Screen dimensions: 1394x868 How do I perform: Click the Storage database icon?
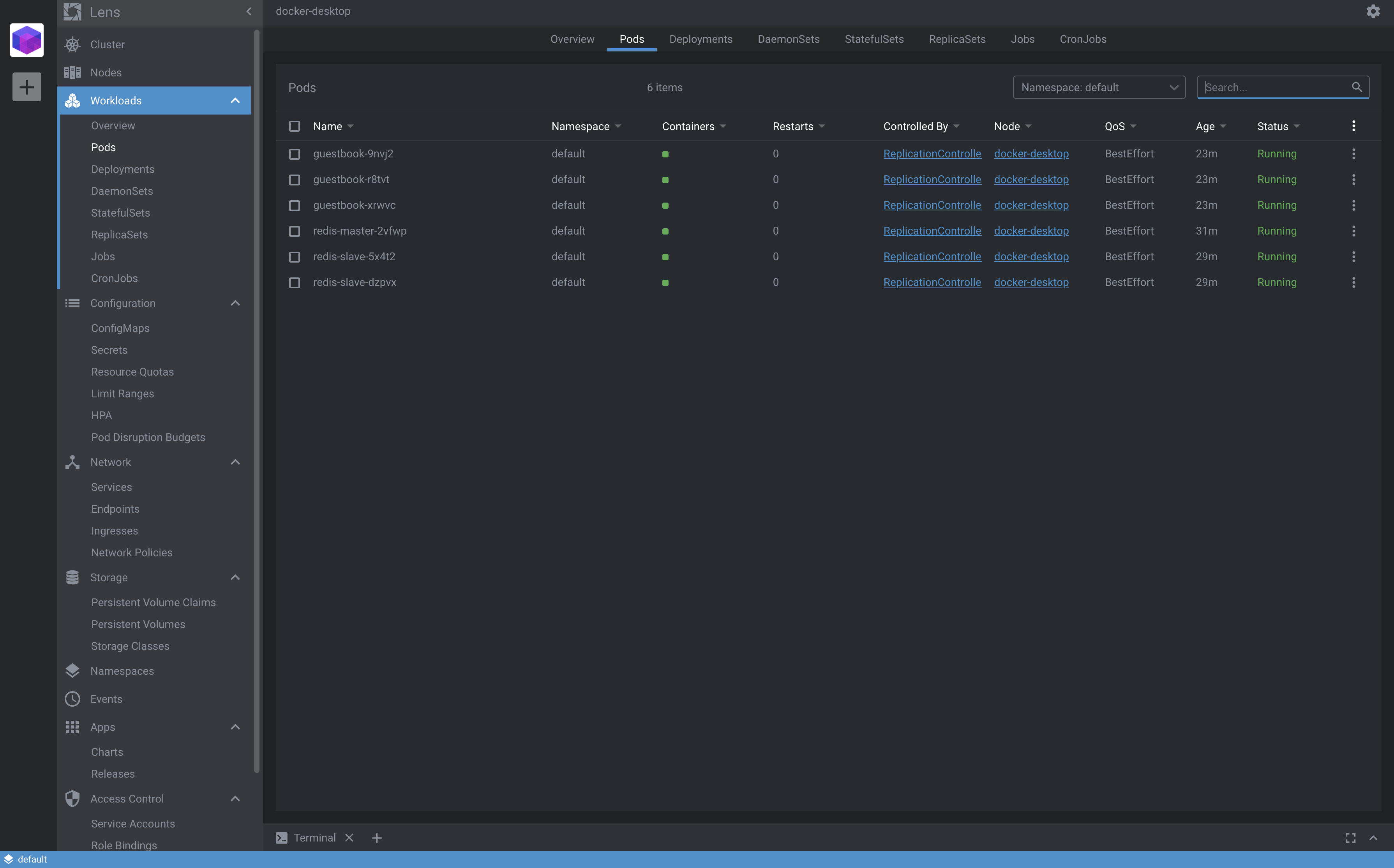point(72,577)
